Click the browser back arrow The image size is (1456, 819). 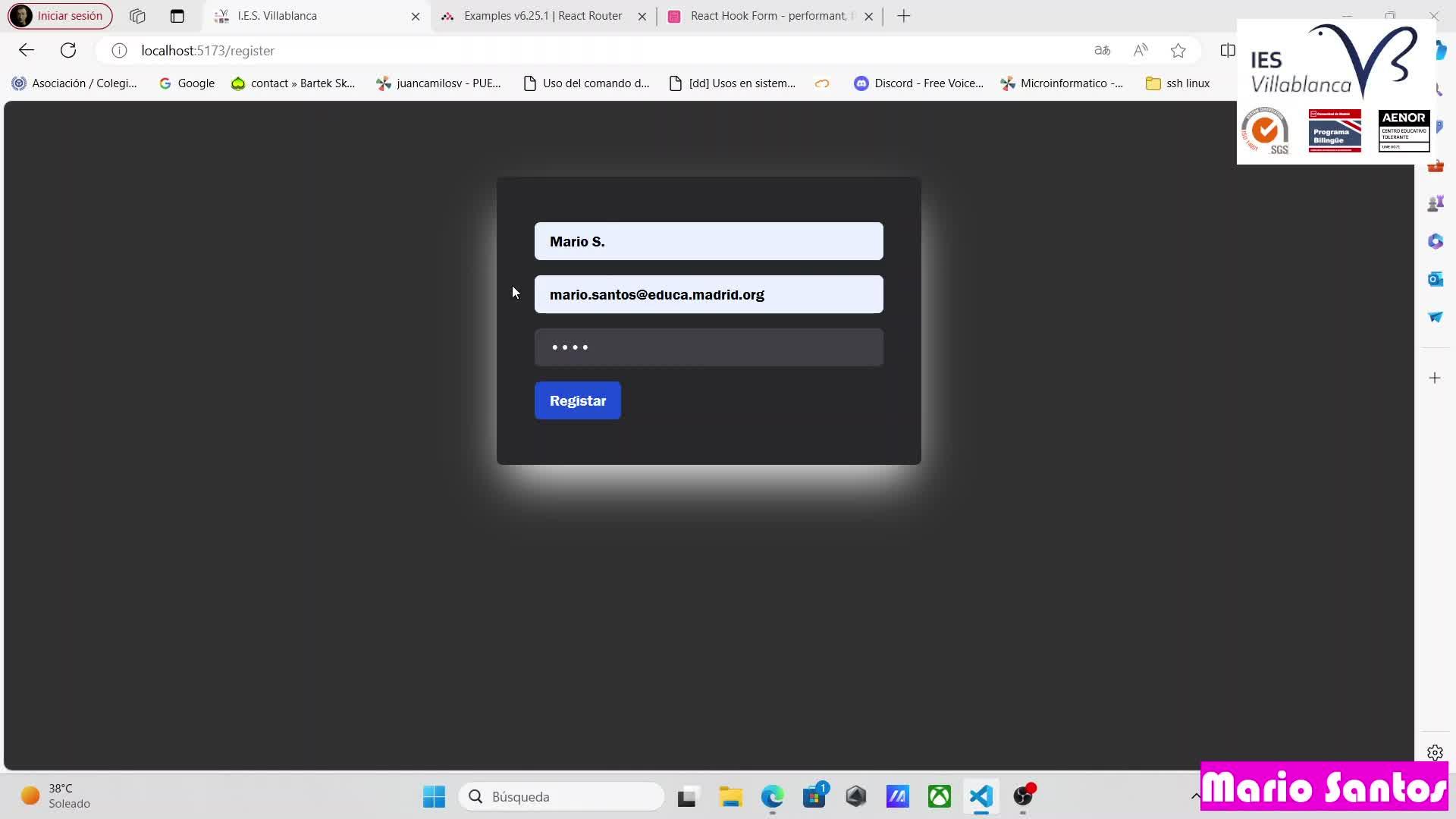[x=27, y=50]
